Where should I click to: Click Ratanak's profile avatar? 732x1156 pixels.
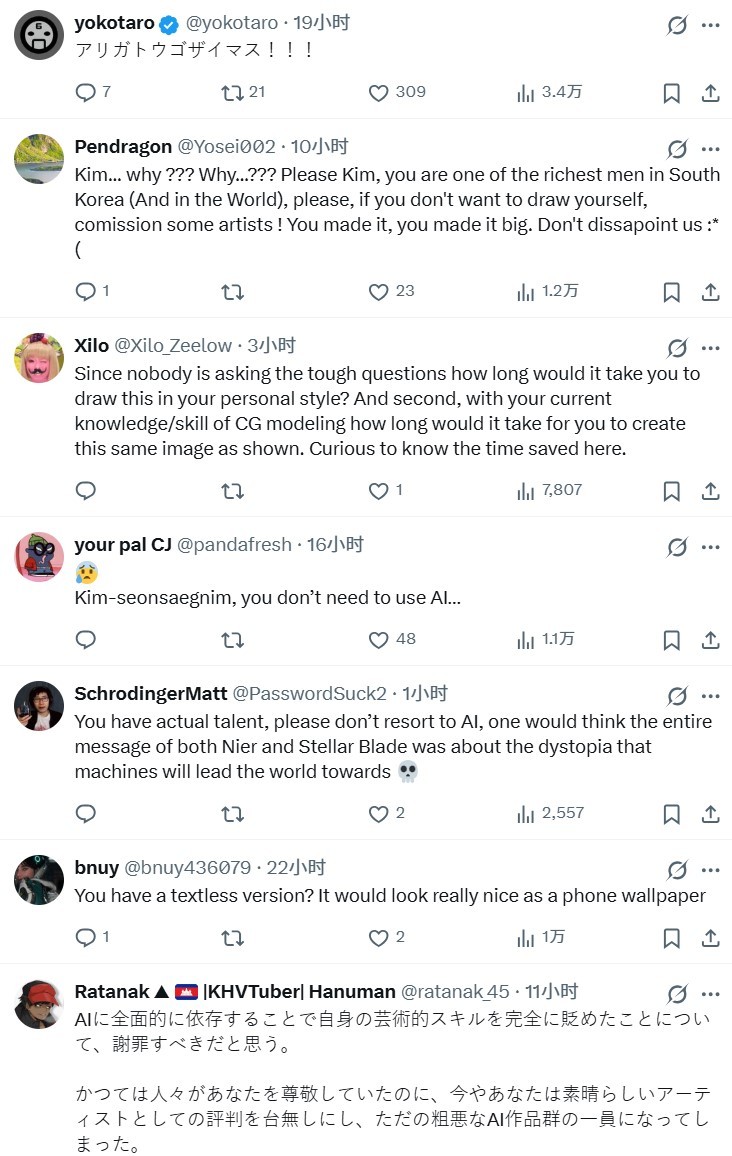[x=39, y=1004]
